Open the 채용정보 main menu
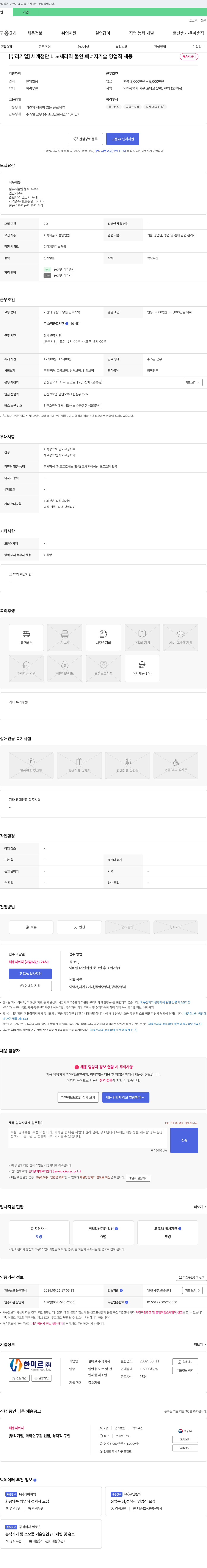 (x=35, y=33)
